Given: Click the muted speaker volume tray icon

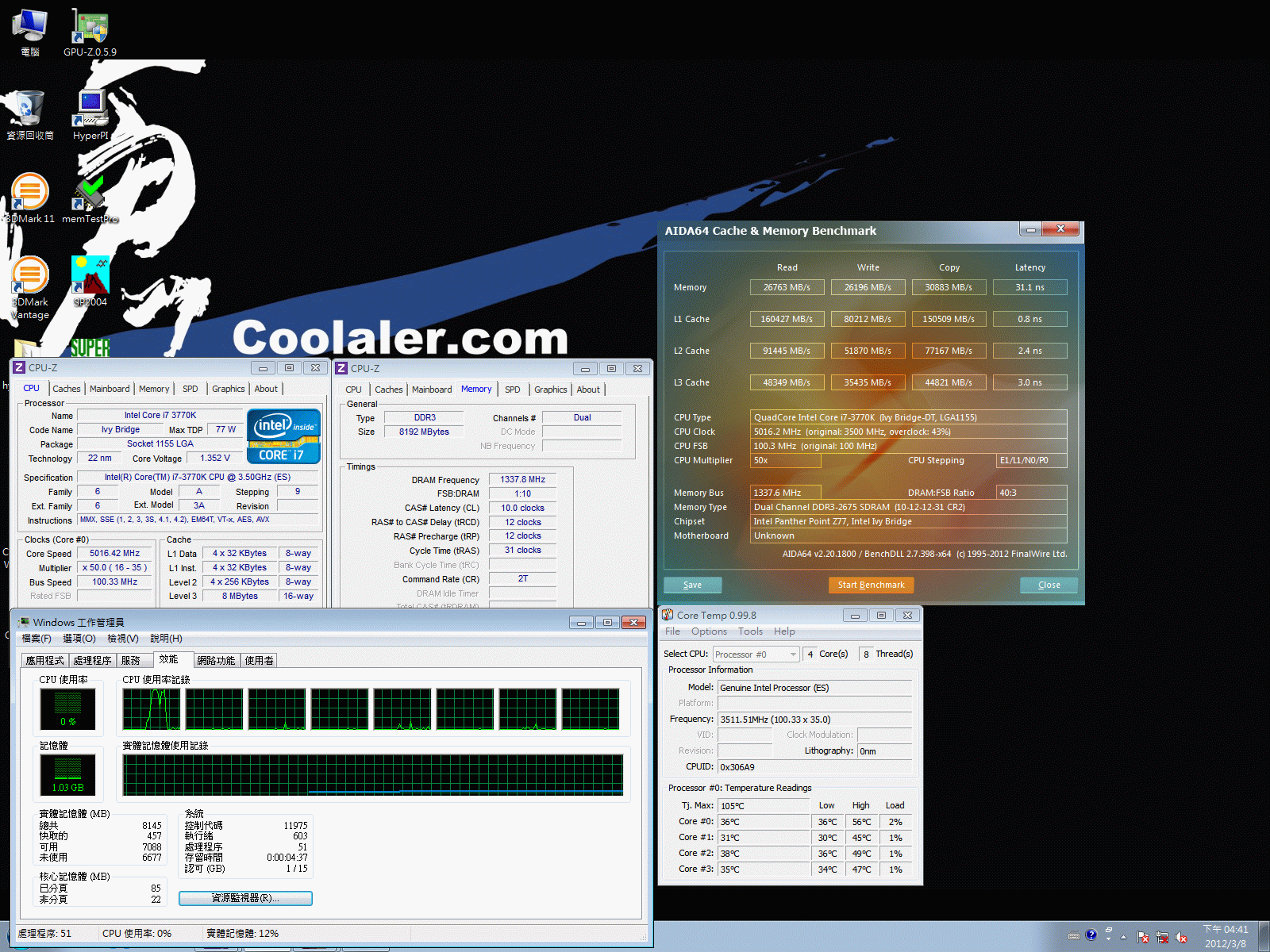Looking at the screenshot, I should [1181, 937].
